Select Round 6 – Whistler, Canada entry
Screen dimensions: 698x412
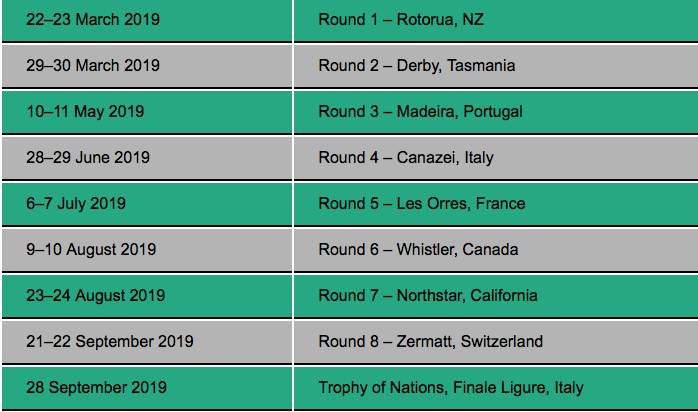pyautogui.click(x=418, y=250)
